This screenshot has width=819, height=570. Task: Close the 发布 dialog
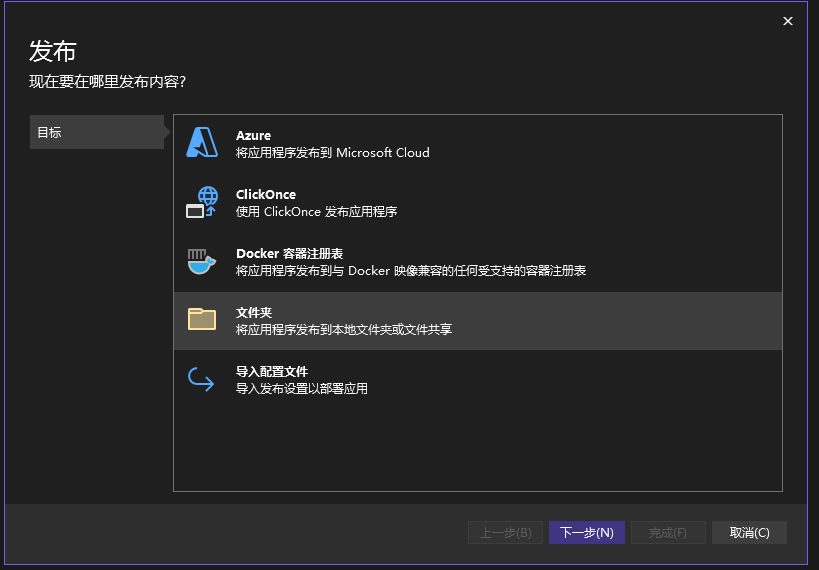[788, 21]
